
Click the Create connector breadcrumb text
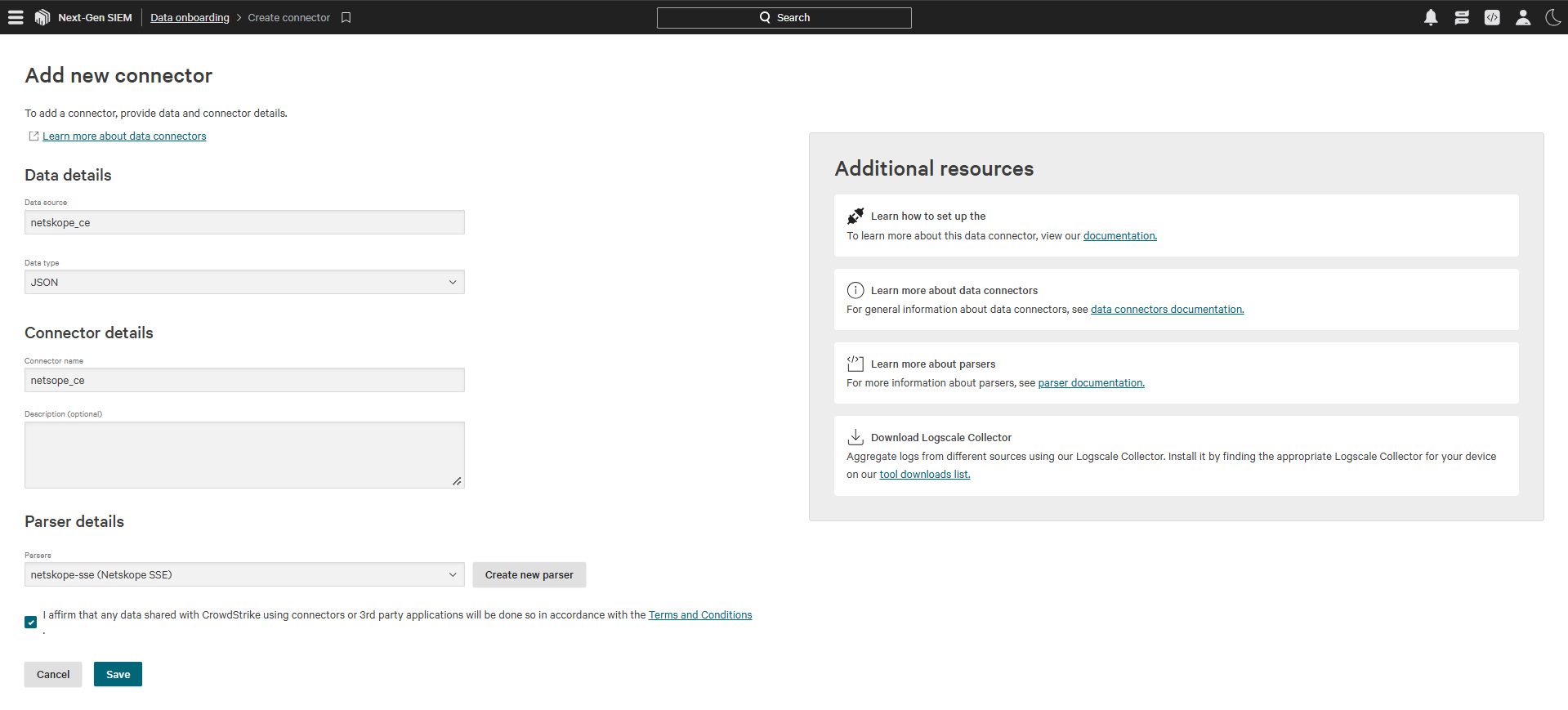(x=289, y=17)
